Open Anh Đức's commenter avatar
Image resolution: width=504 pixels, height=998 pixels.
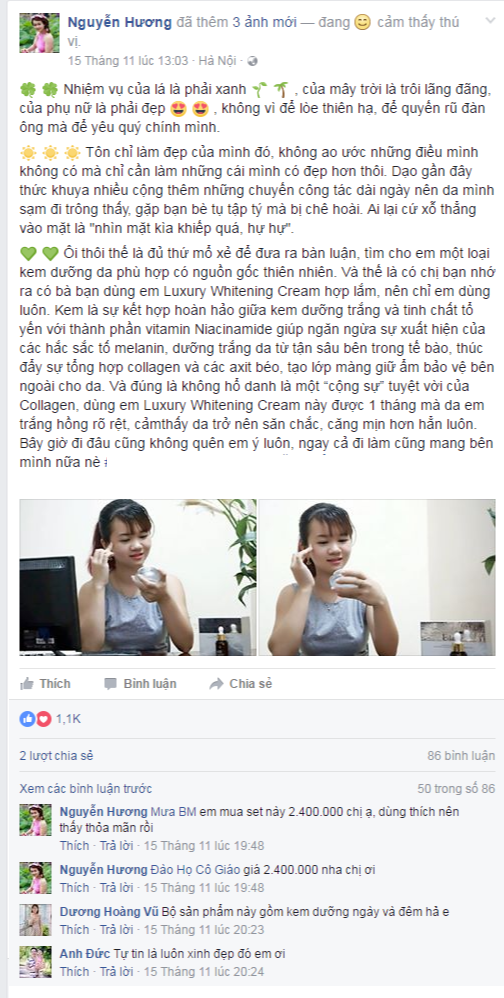(36, 962)
